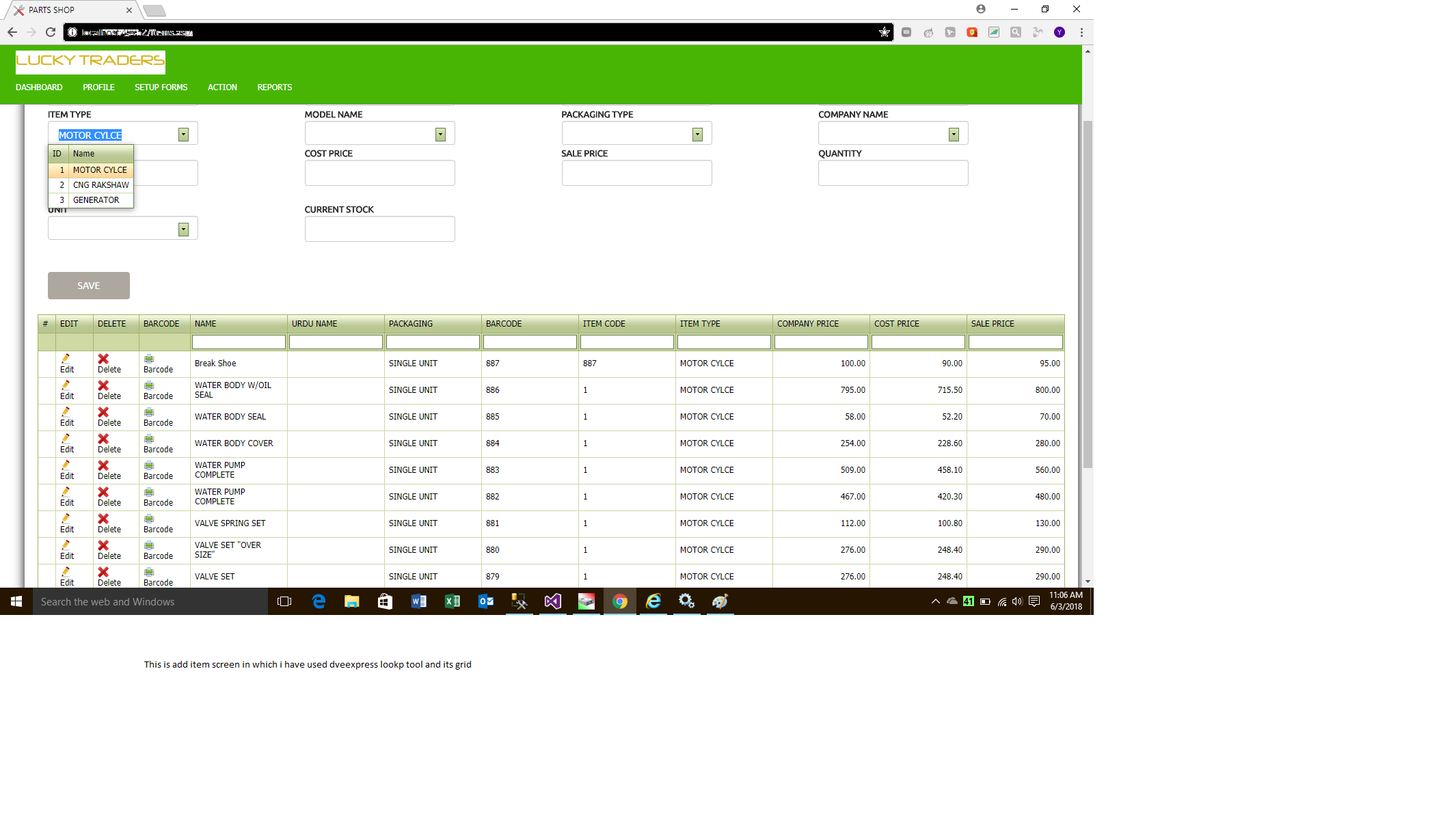Edit the item with barcode 882
The height and width of the screenshot is (835, 1456).
[66, 497]
